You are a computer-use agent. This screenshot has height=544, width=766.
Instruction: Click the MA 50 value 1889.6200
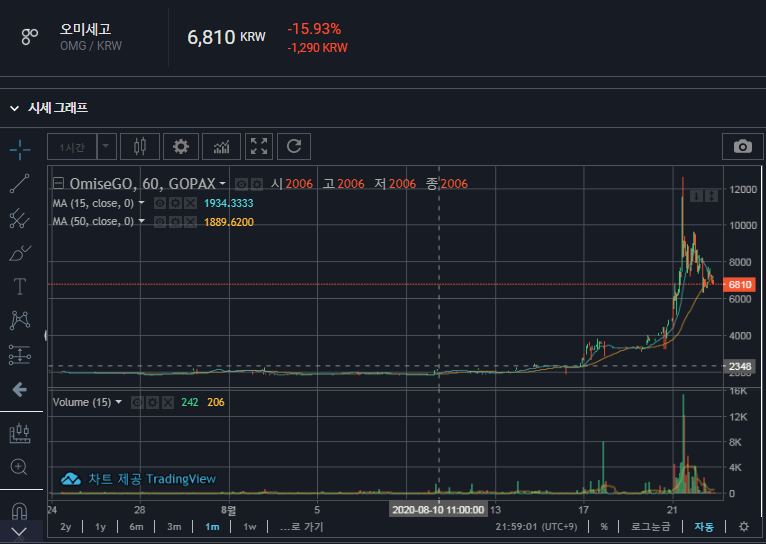[x=229, y=222]
